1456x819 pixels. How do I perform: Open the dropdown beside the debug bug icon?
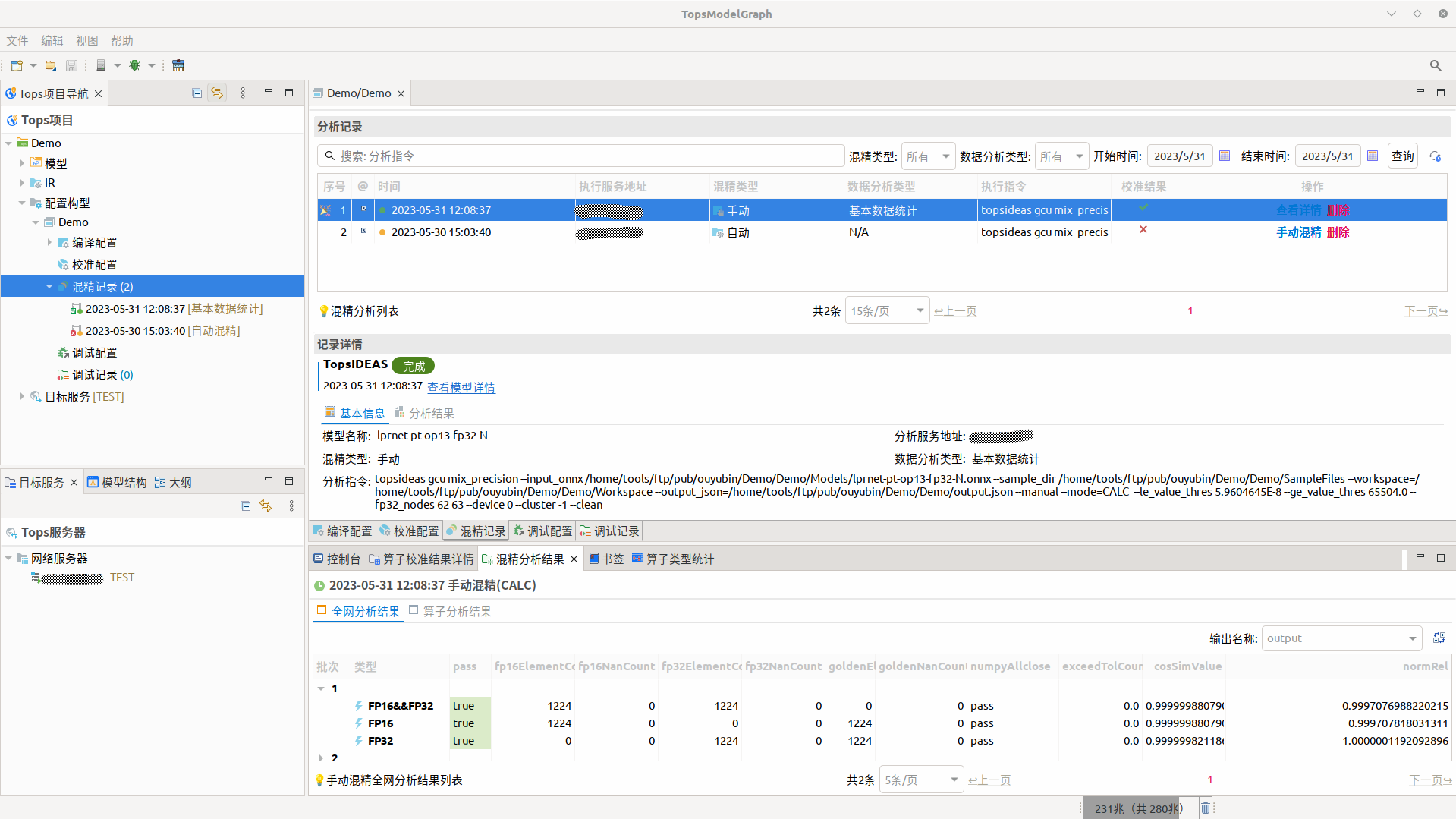click(x=152, y=65)
